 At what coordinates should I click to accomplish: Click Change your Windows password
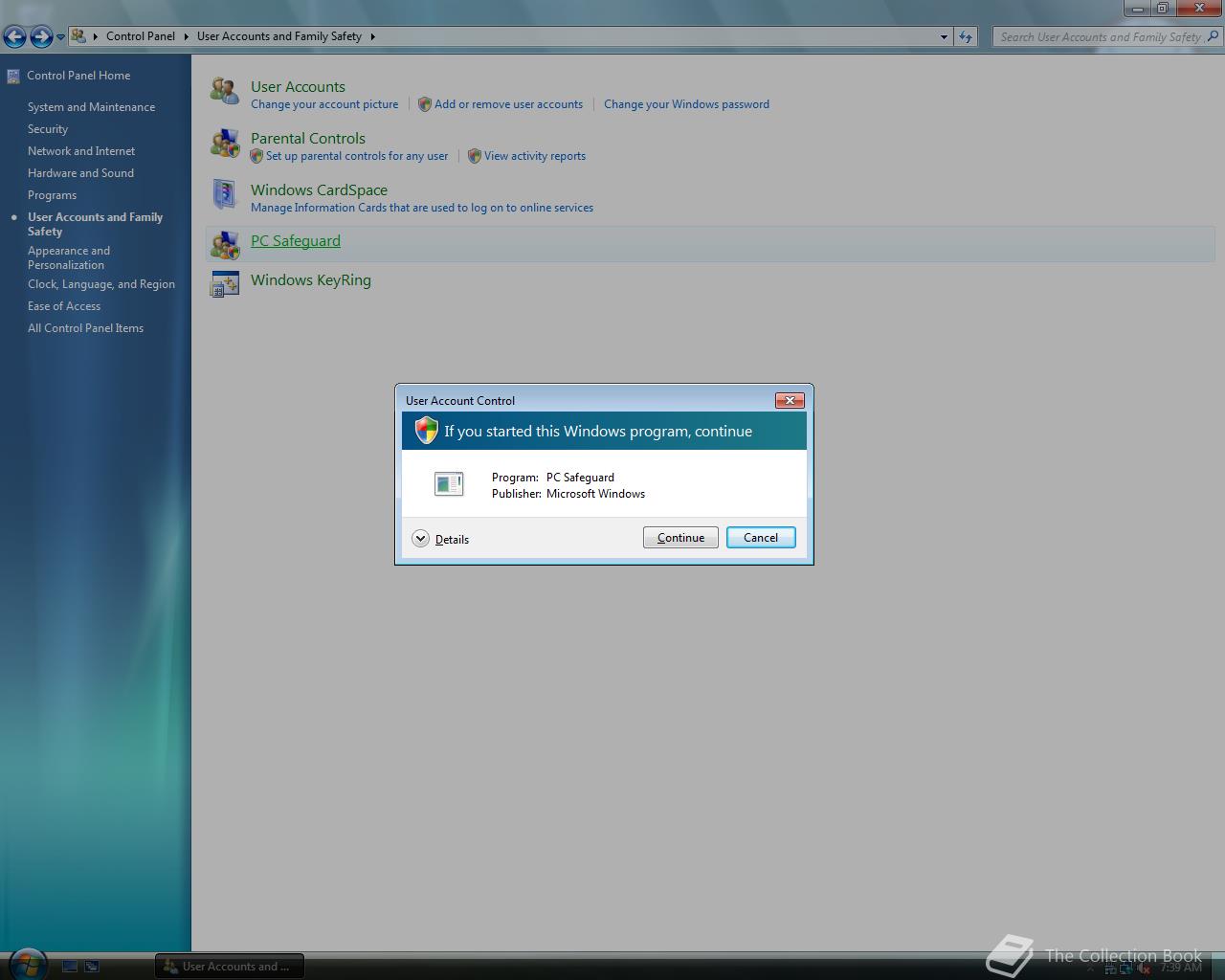(x=686, y=104)
